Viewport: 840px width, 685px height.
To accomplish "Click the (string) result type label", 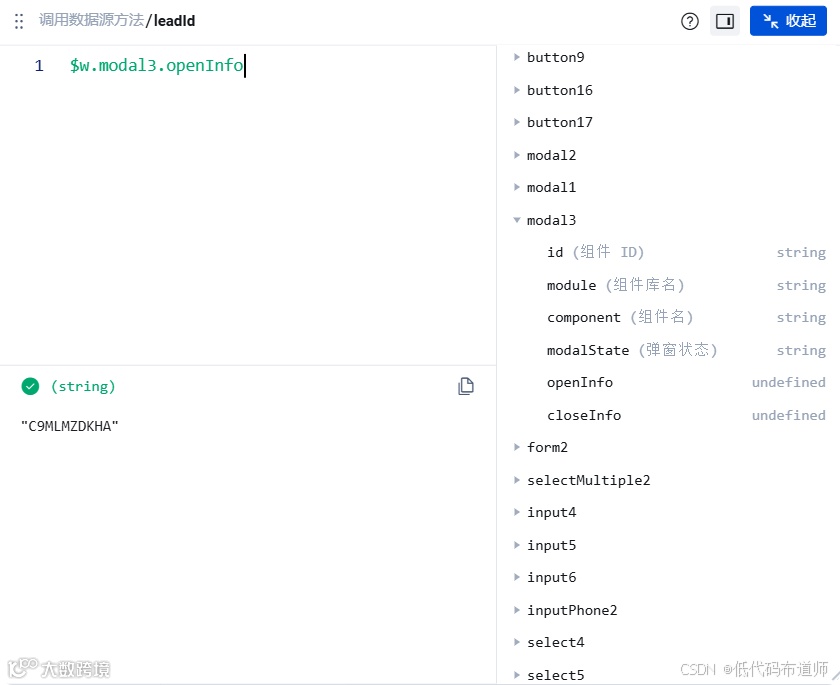I will (82, 386).
